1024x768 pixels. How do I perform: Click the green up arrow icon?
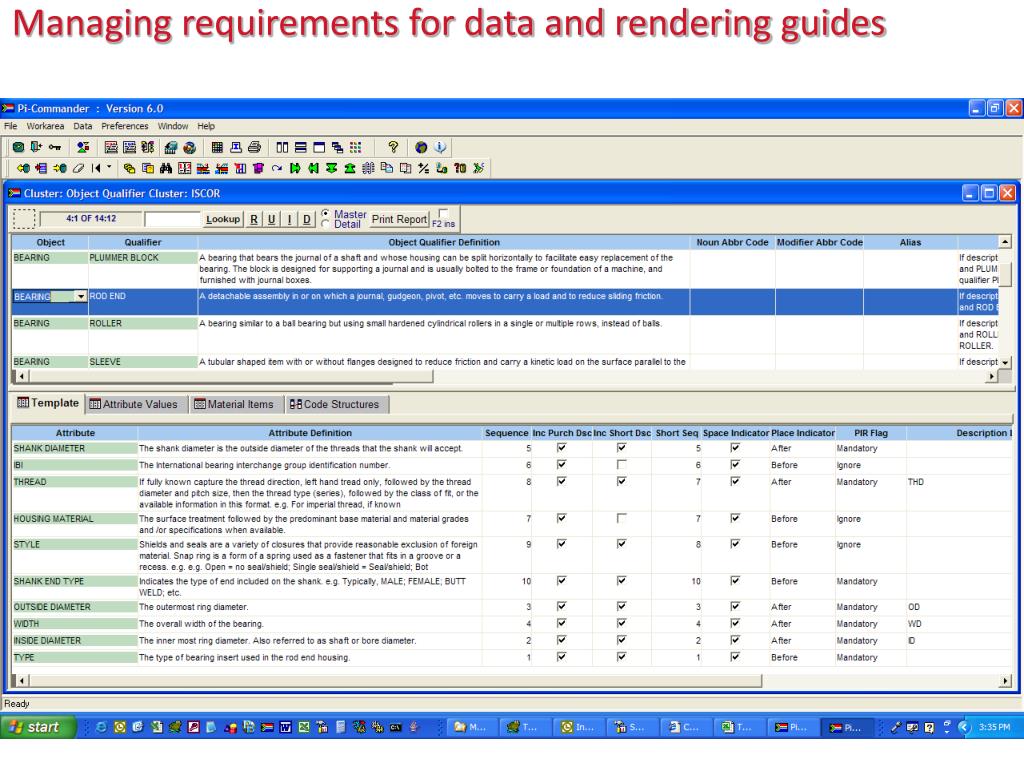pos(350,168)
